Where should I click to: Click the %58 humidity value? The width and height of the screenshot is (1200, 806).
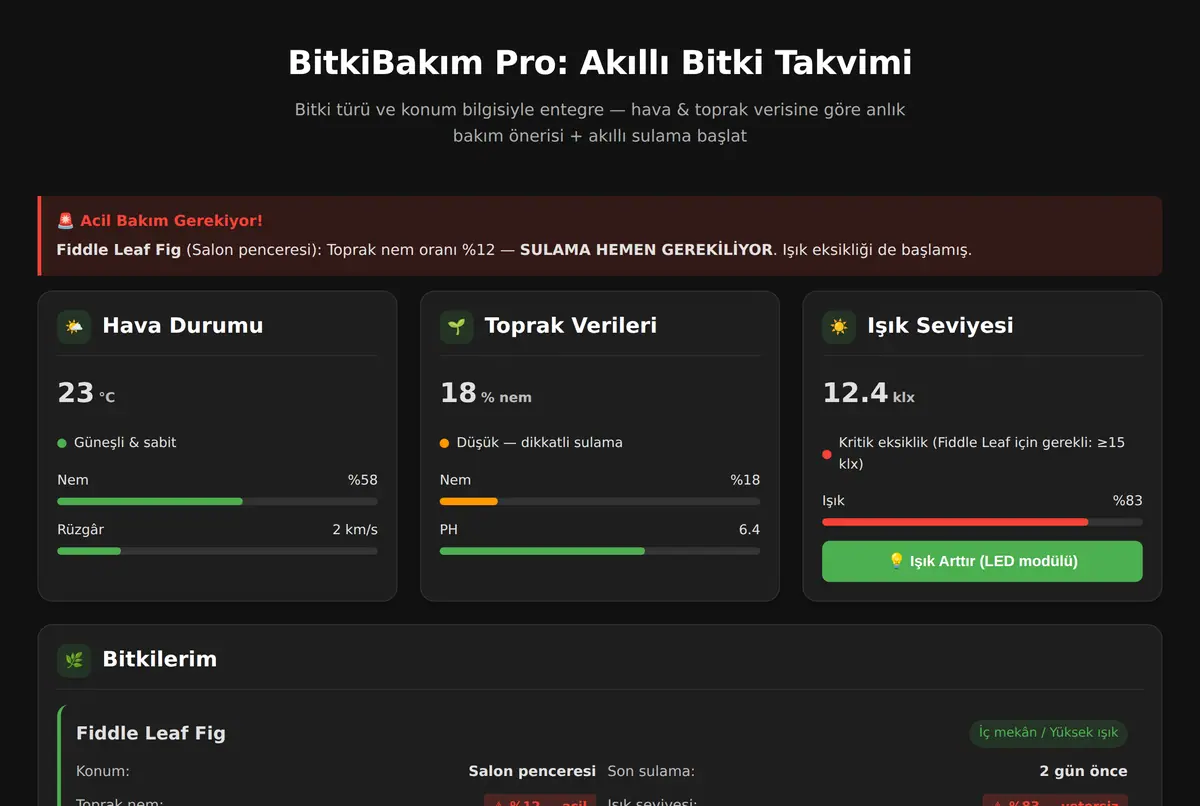click(362, 480)
